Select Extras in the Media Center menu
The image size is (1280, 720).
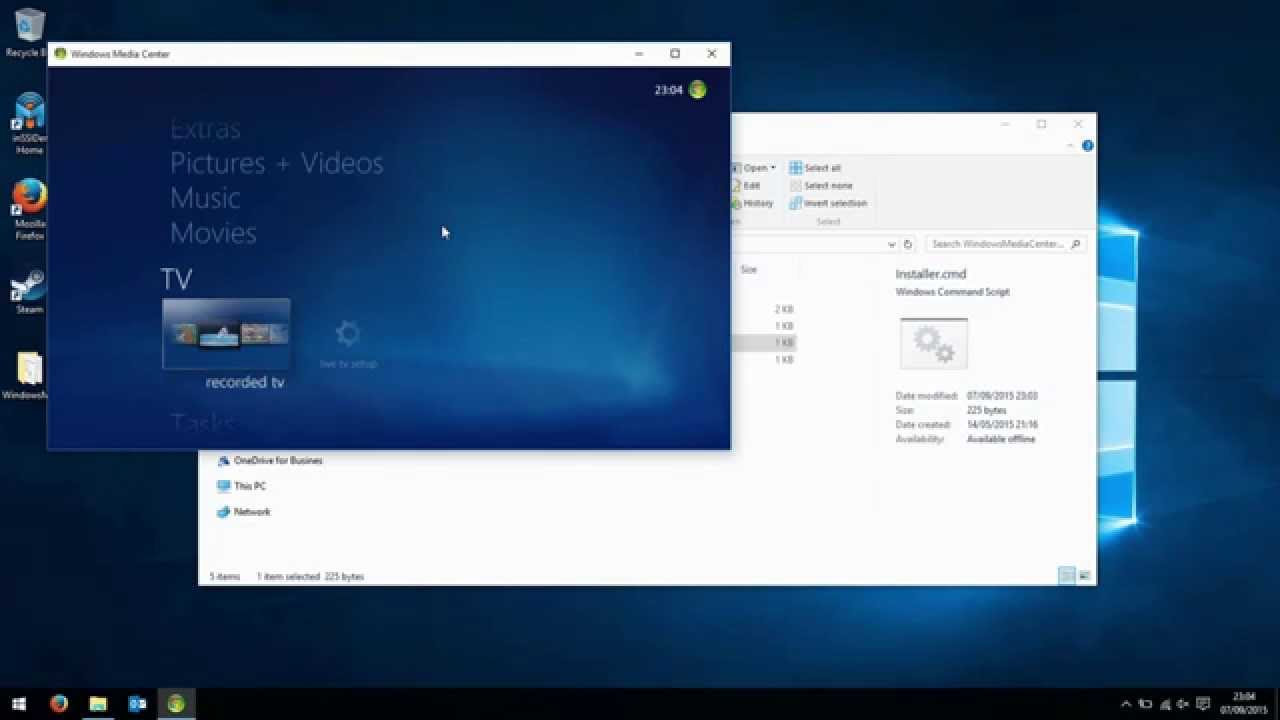click(205, 129)
